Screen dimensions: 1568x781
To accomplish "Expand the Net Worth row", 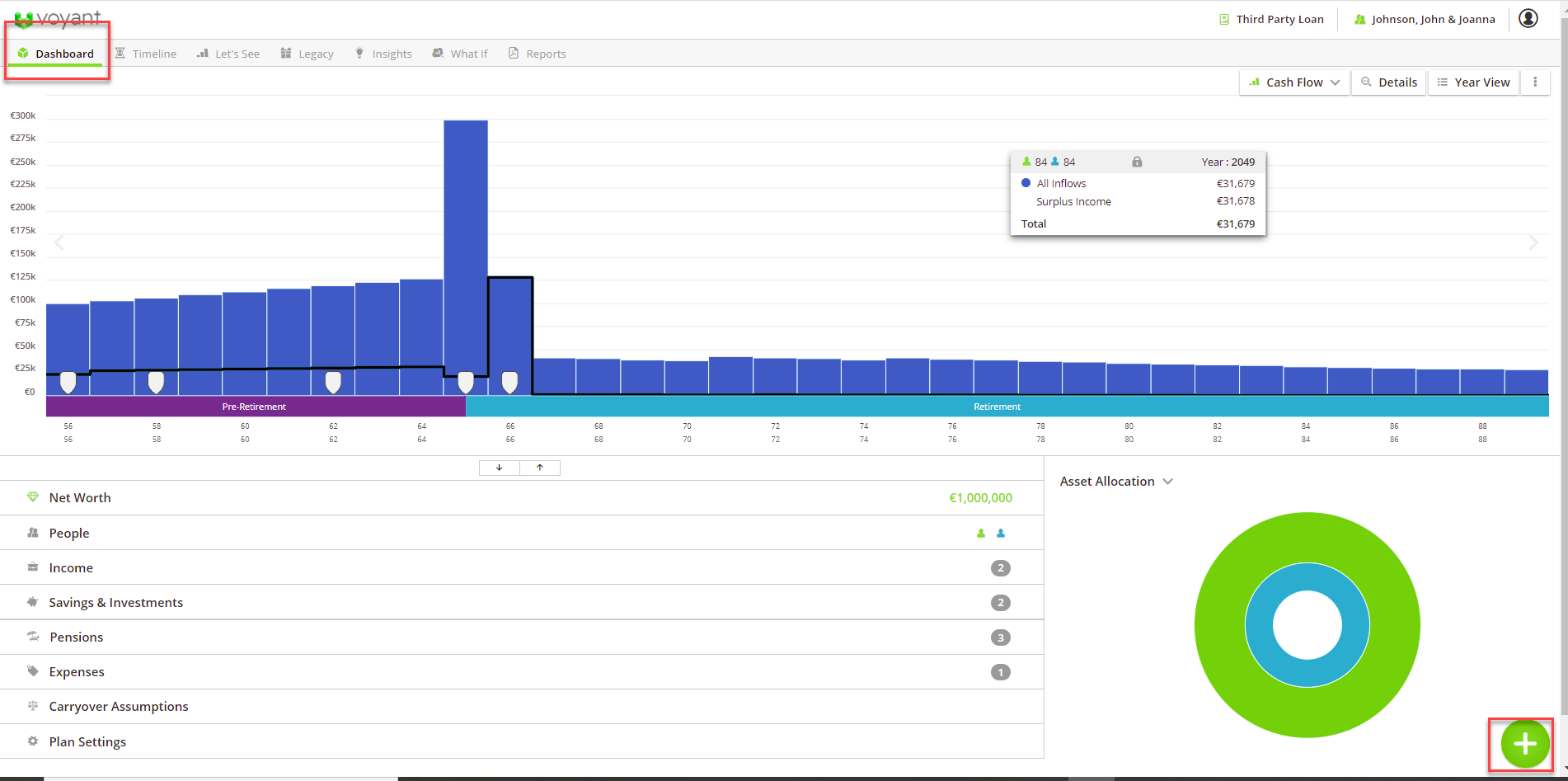I will (x=522, y=497).
